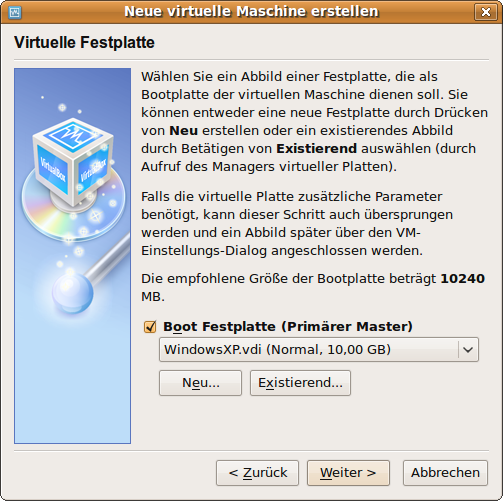The height and width of the screenshot is (501, 503).
Task: Proceed with the Weiter > button
Action: click(x=348, y=473)
